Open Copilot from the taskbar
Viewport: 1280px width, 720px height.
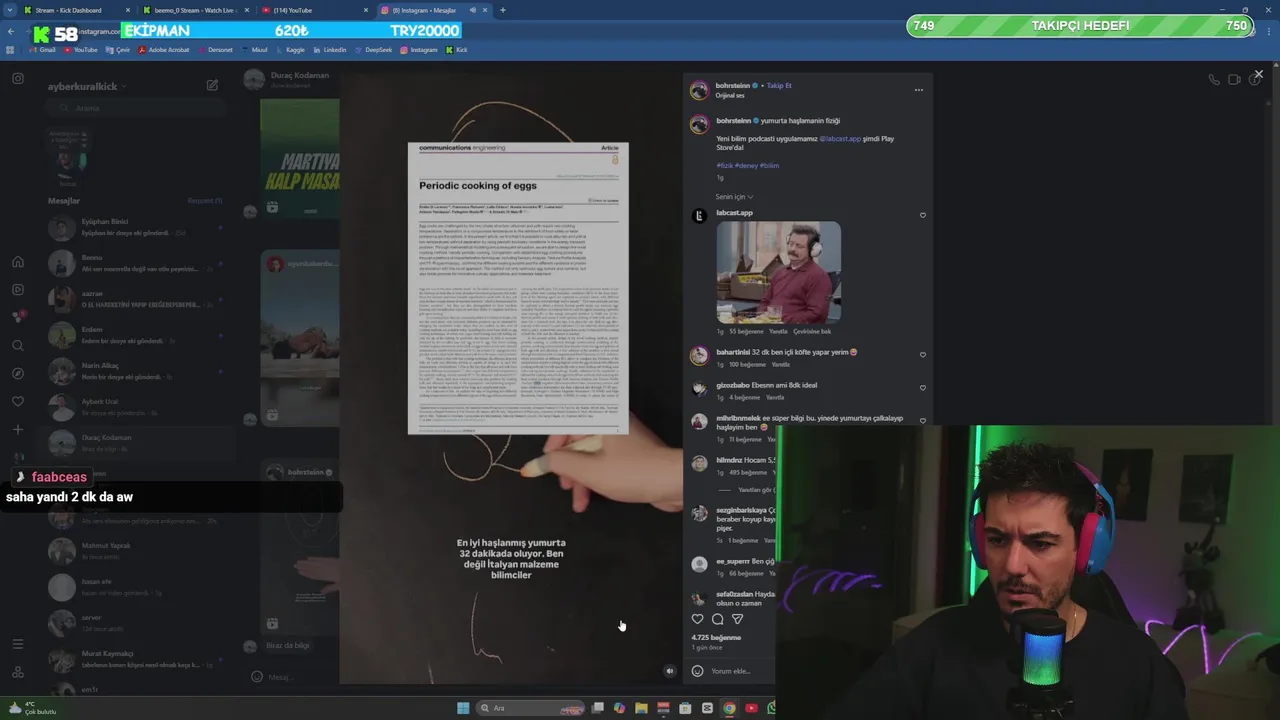[x=619, y=708]
